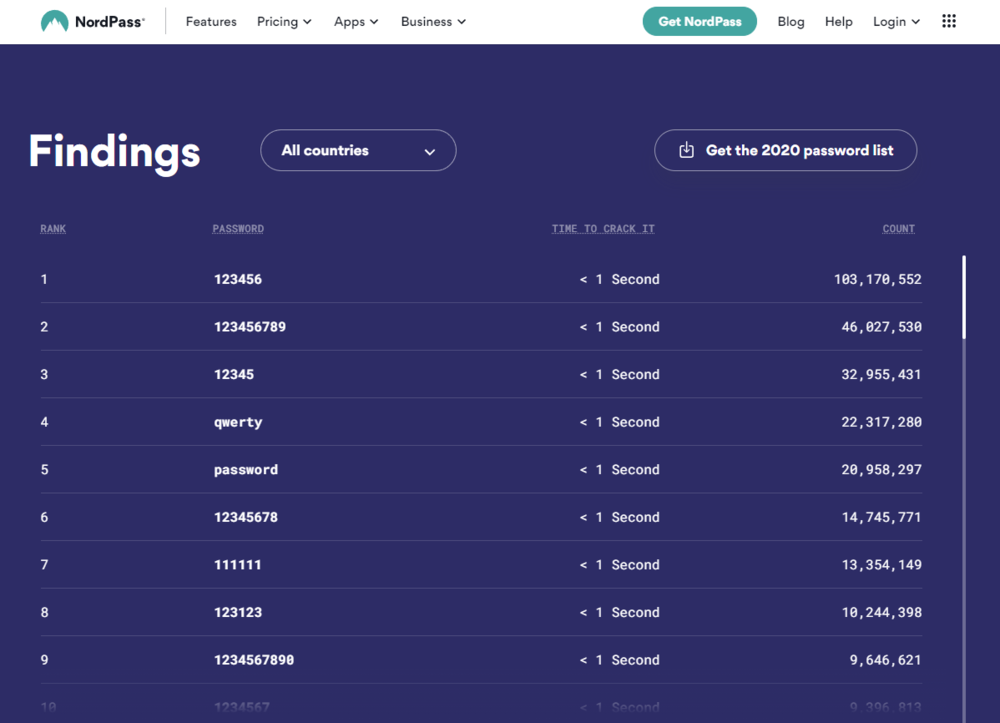Click the Count column header

(x=898, y=229)
